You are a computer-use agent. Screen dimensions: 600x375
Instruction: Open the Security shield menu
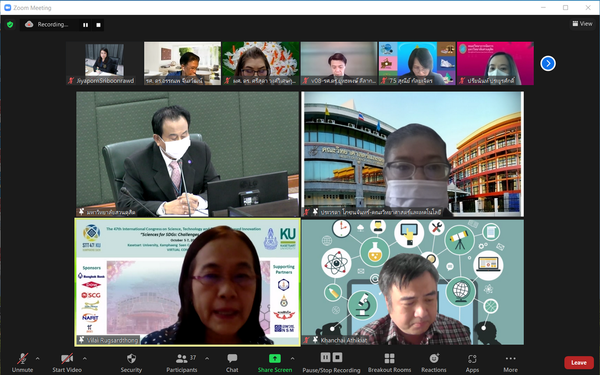click(131, 362)
